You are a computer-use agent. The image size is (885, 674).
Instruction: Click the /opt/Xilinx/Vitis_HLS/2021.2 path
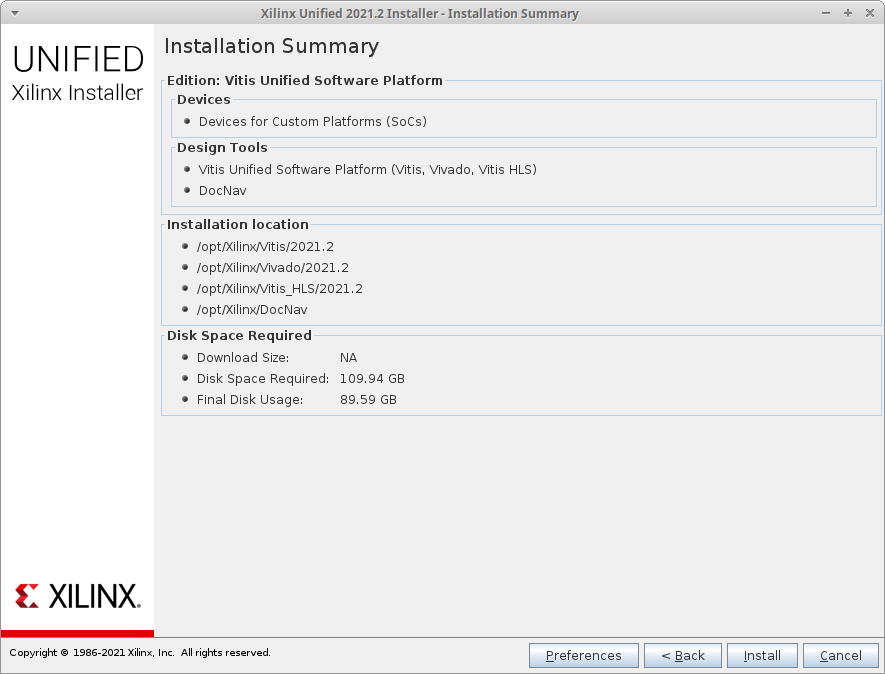point(279,289)
